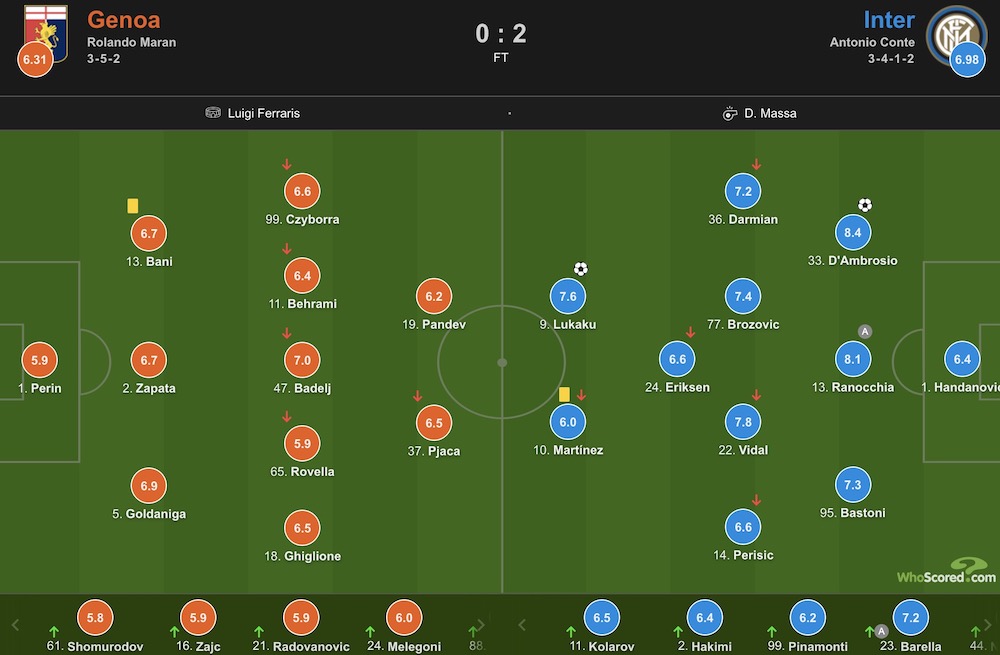
Task: Show more Inter substitutes with right chevron
Action: pyautogui.click(x=988, y=625)
